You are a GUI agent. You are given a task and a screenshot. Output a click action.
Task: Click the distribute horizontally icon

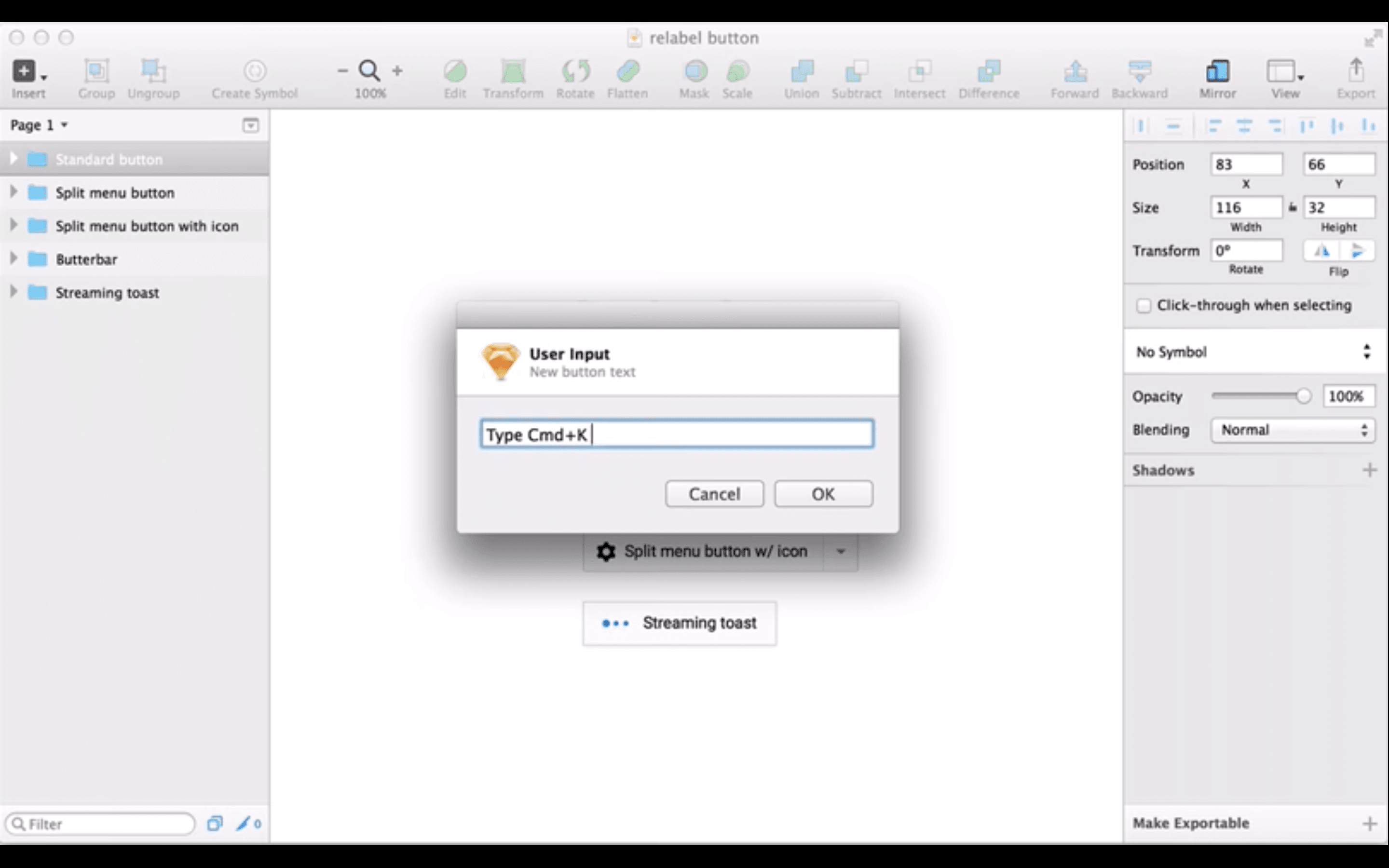click(x=1141, y=125)
